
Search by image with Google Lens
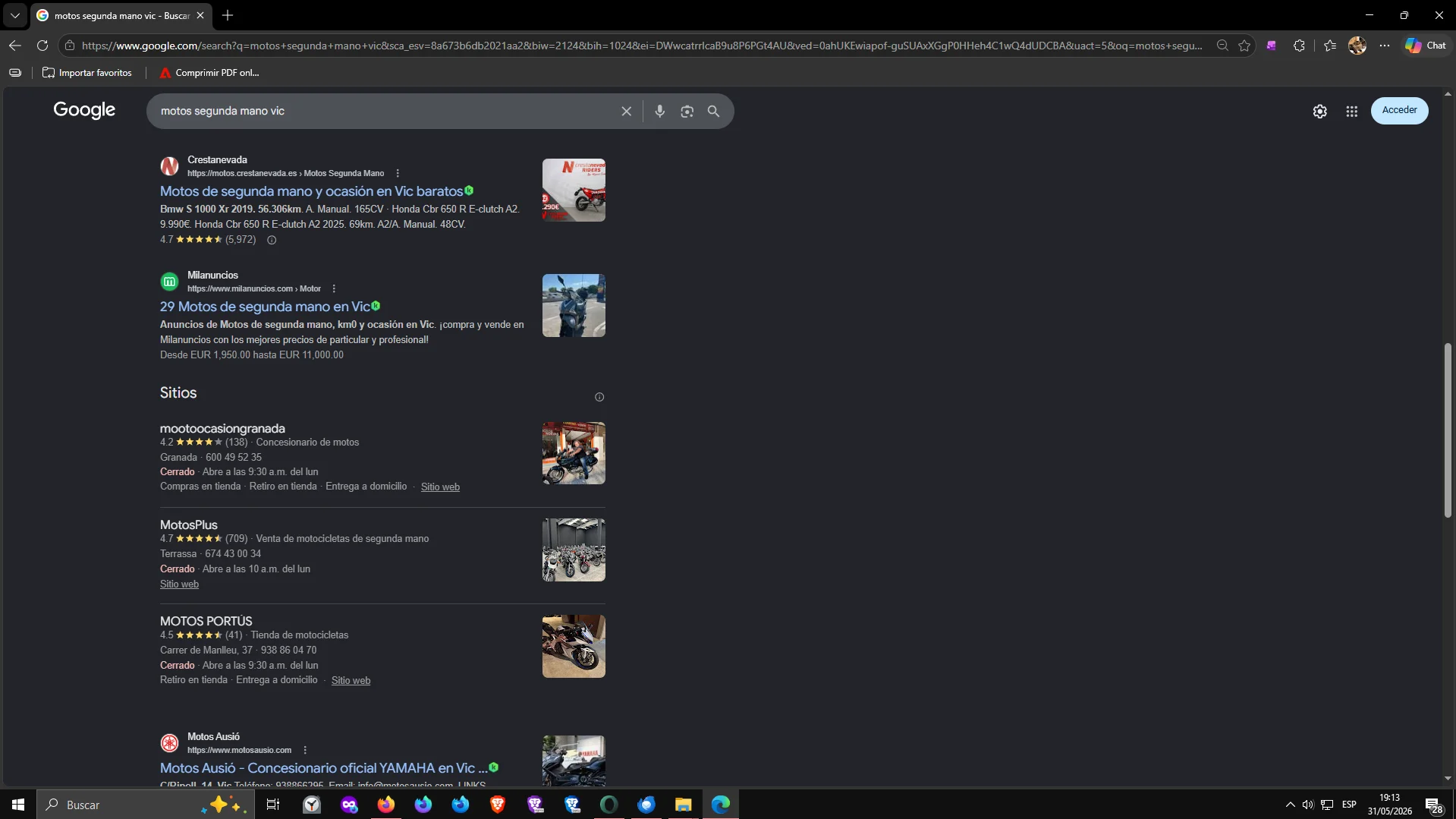point(687,111)
